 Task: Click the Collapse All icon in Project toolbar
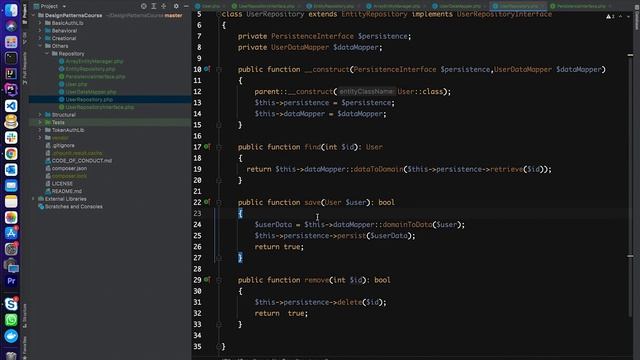tap(164, 6)
